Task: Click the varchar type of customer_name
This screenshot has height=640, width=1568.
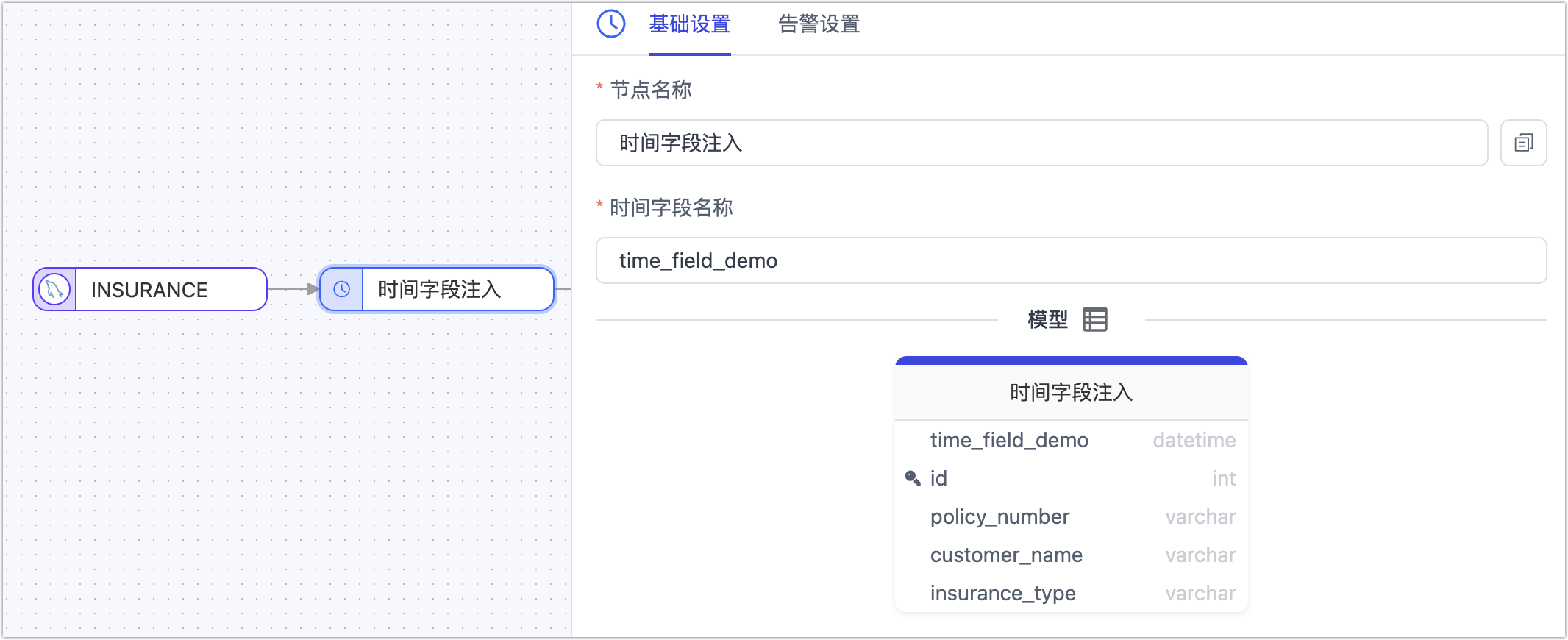Action: (1200, 555)
